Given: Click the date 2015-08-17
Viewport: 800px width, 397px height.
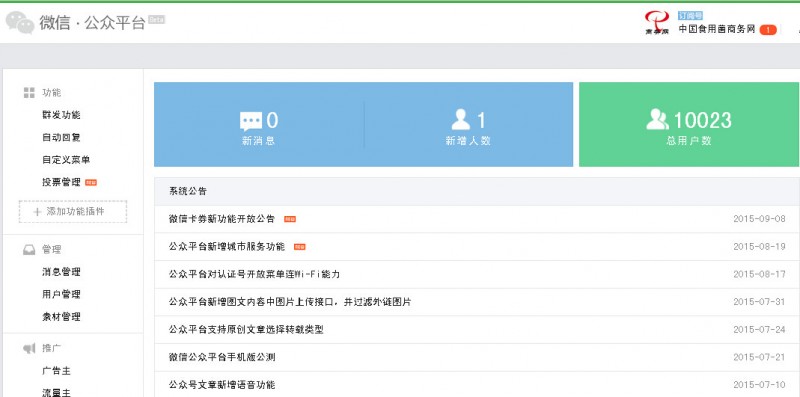Looking at the screenshot, I should pyautogui.click(x=759, y=275).
